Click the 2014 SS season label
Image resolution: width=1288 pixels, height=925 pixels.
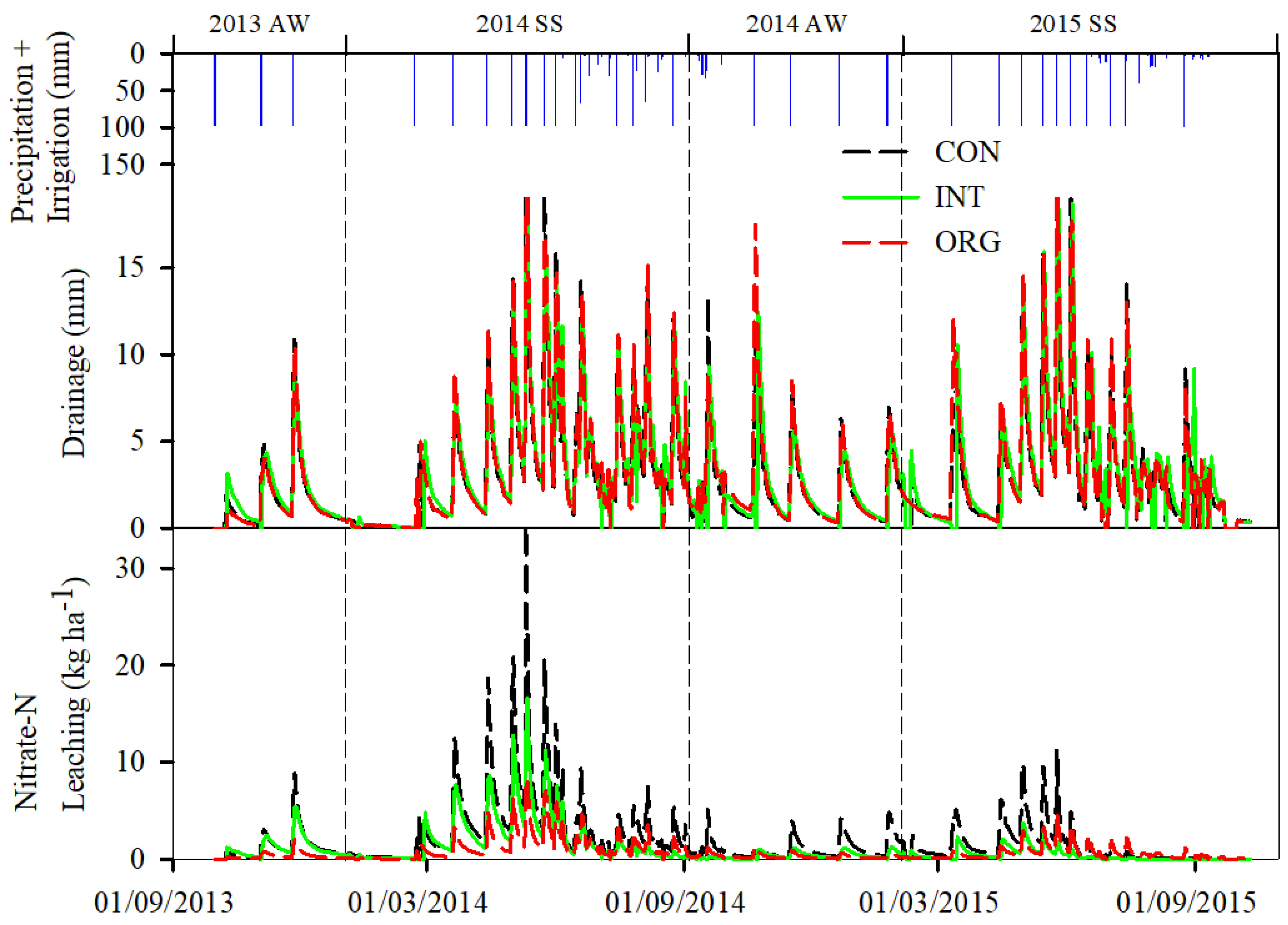(519, 24)
